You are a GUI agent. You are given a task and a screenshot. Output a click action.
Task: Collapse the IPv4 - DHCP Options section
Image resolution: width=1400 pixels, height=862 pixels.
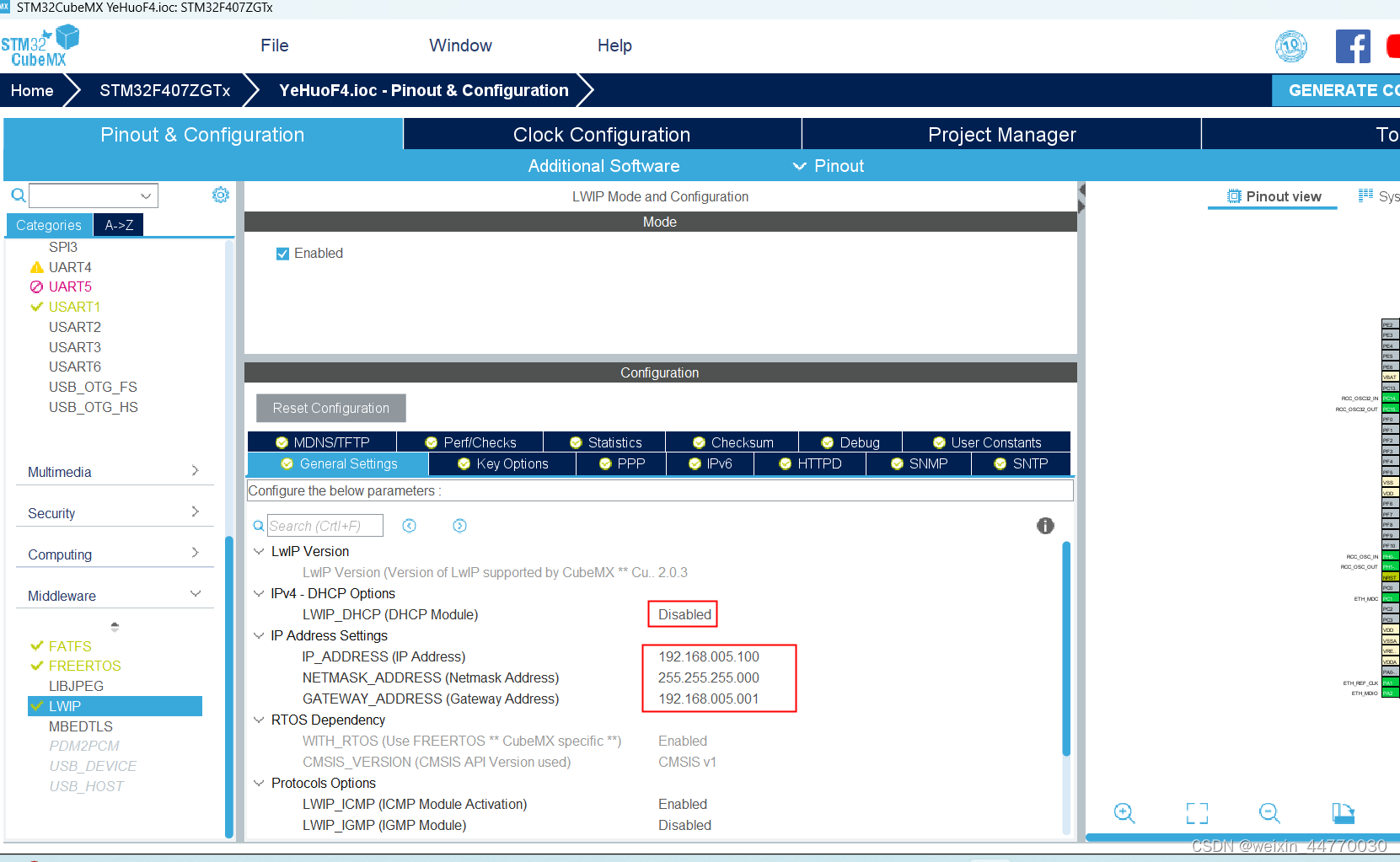click(x=259, y=593)
